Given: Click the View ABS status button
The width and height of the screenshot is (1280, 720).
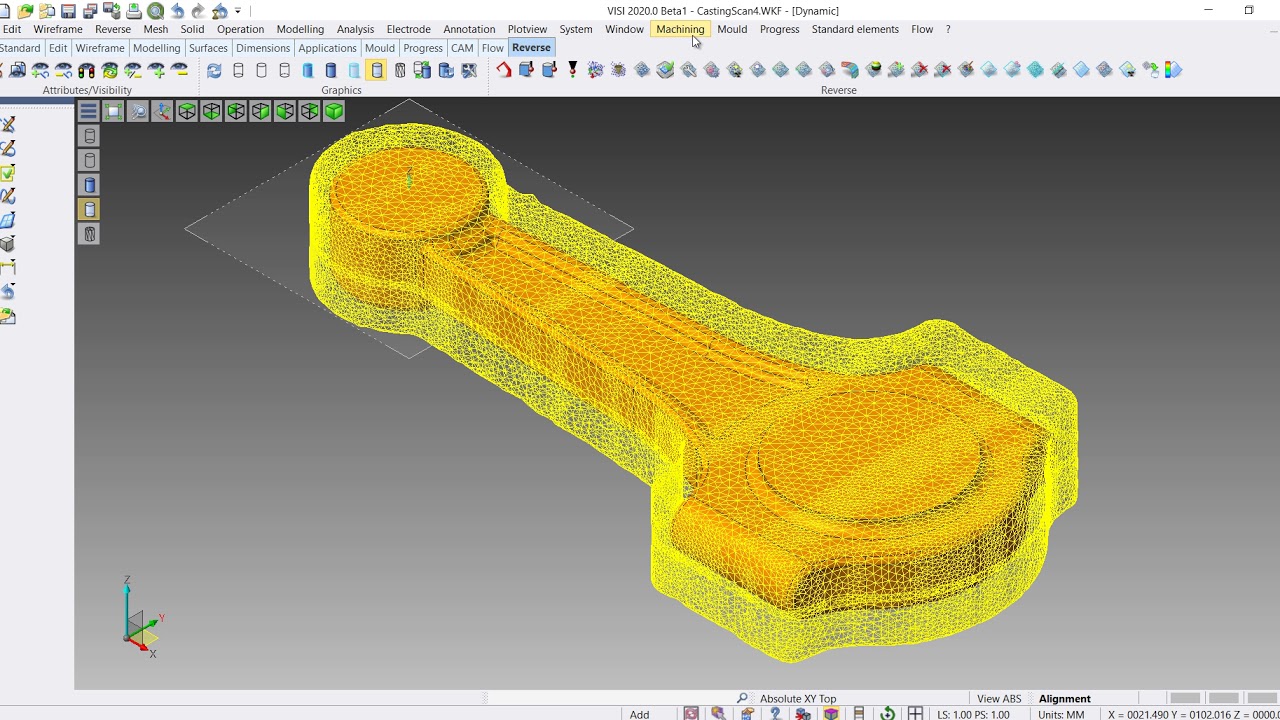Looking at the screenshot, I should (x=999, y=699).
